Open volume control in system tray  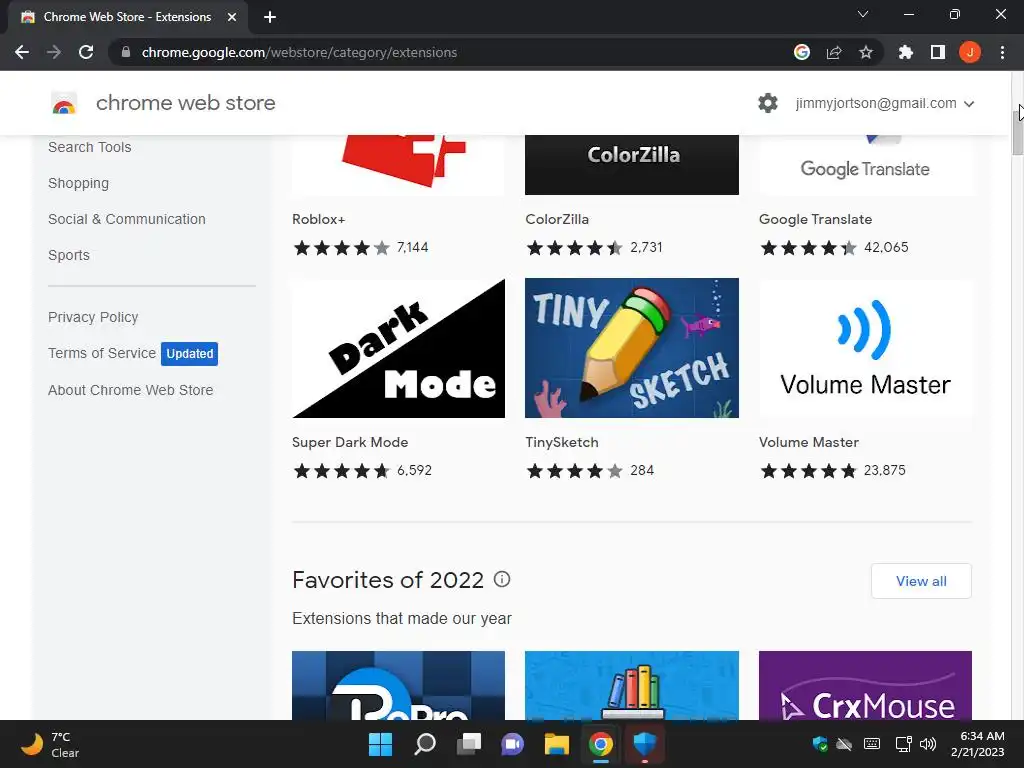pyautogui.click(x=928, y=744)
